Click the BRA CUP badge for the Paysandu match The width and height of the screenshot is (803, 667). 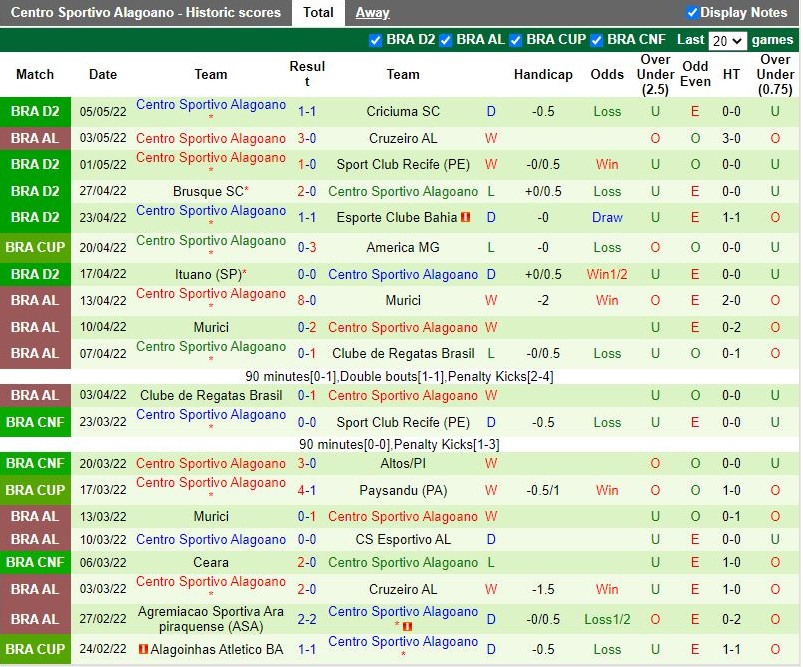point(35,490)
